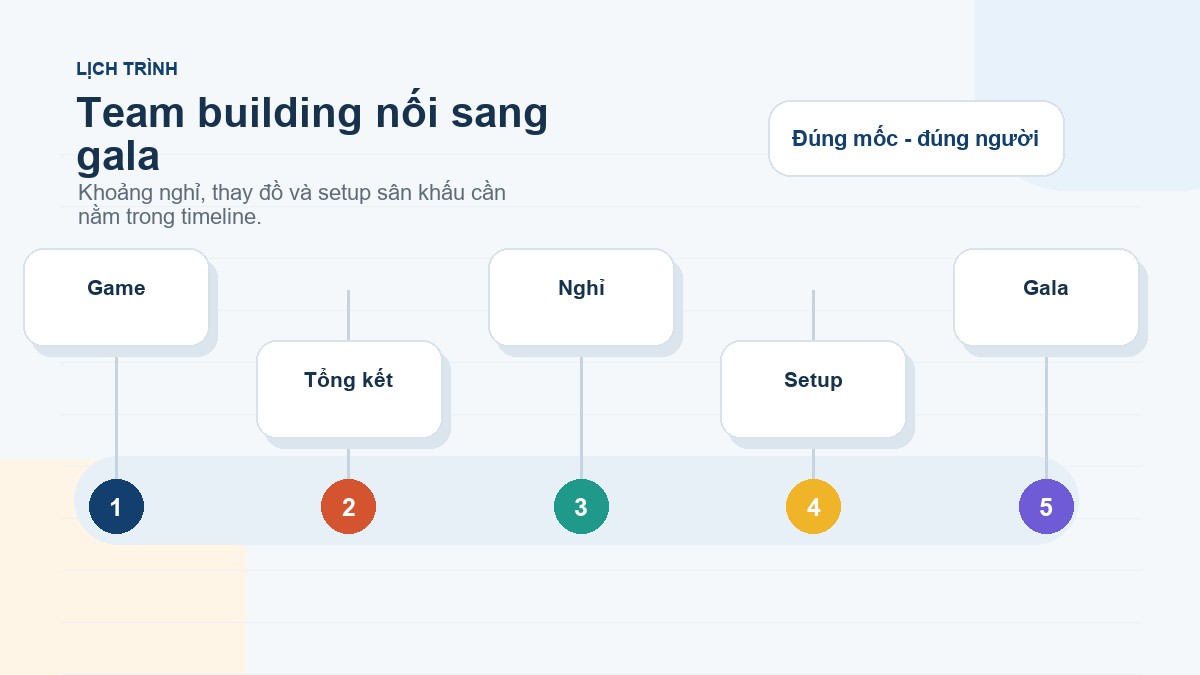This screenshot has height=675, width=1200.
Task: Click the Đúng mốc - đúng người badge
Action: (916, 138)
